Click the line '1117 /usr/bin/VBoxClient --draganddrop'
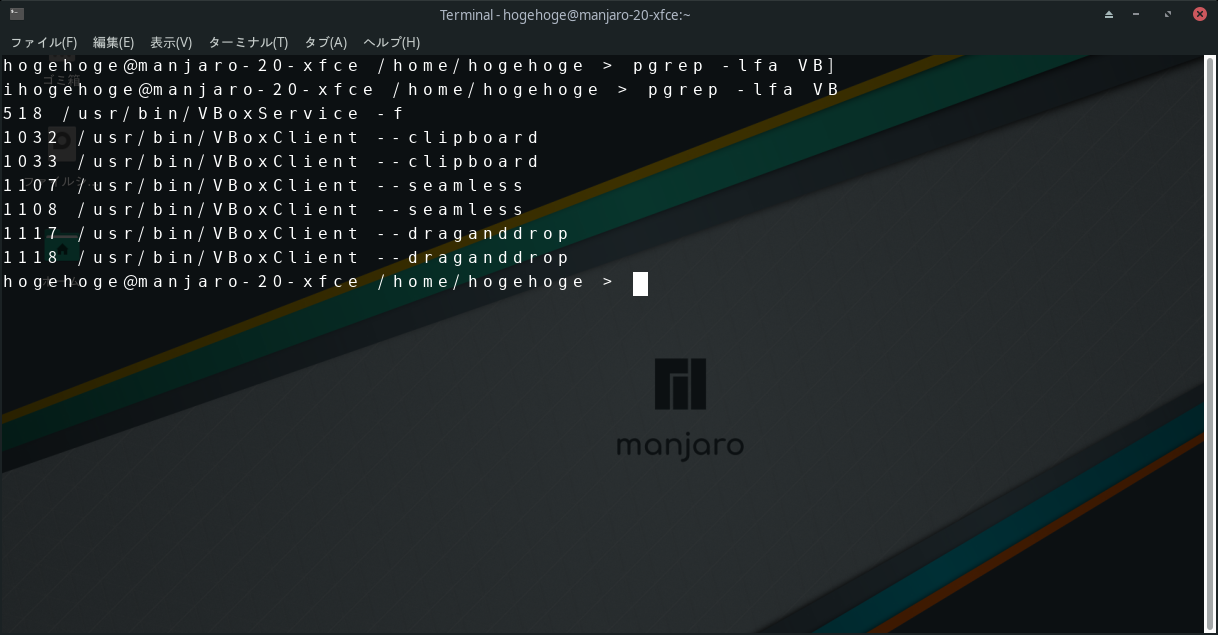This screenshot has height=635, width=1218. (286, 234)
